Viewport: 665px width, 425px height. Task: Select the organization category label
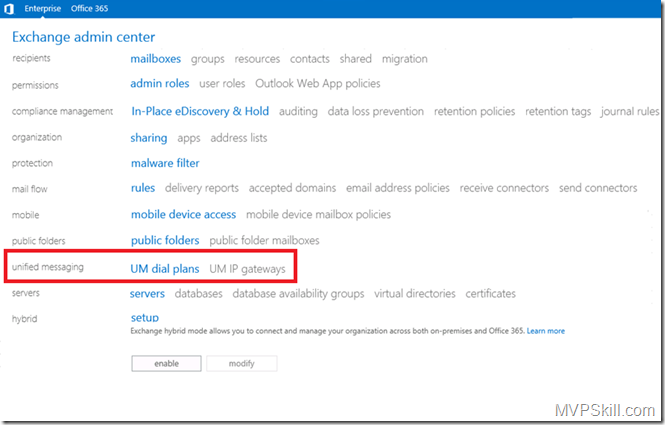[37, 137]
